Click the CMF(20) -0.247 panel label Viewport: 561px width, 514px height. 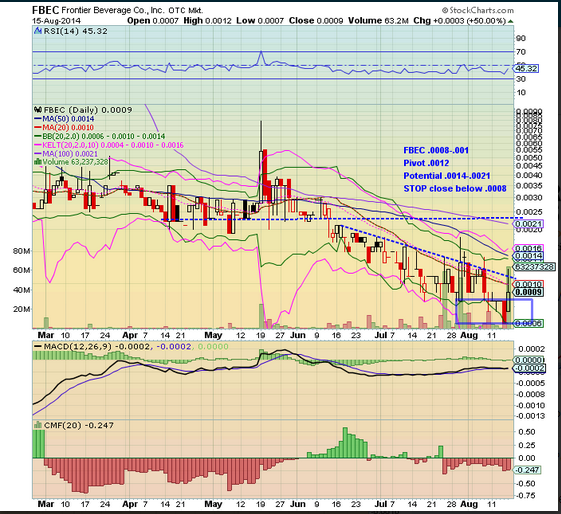point(78,425)
